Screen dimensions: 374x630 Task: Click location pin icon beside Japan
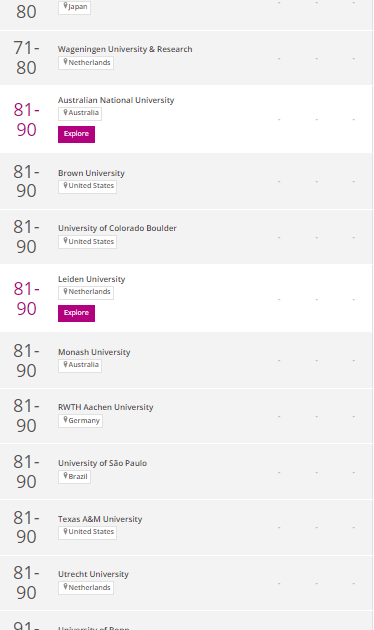pyautogui.click(x=65, y=6)
